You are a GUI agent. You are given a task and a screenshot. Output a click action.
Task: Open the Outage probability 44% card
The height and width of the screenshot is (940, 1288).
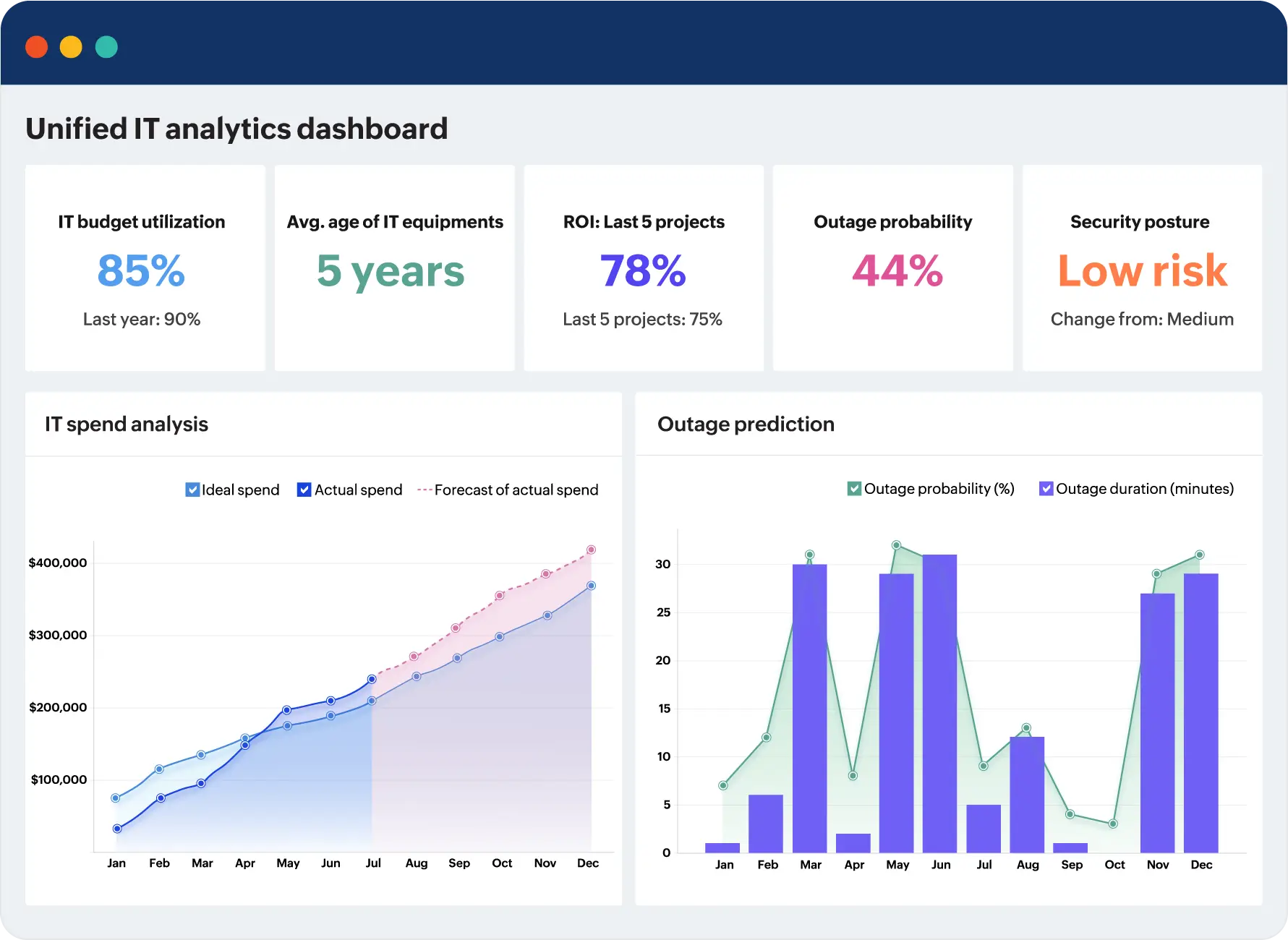[x=892, y=268]
